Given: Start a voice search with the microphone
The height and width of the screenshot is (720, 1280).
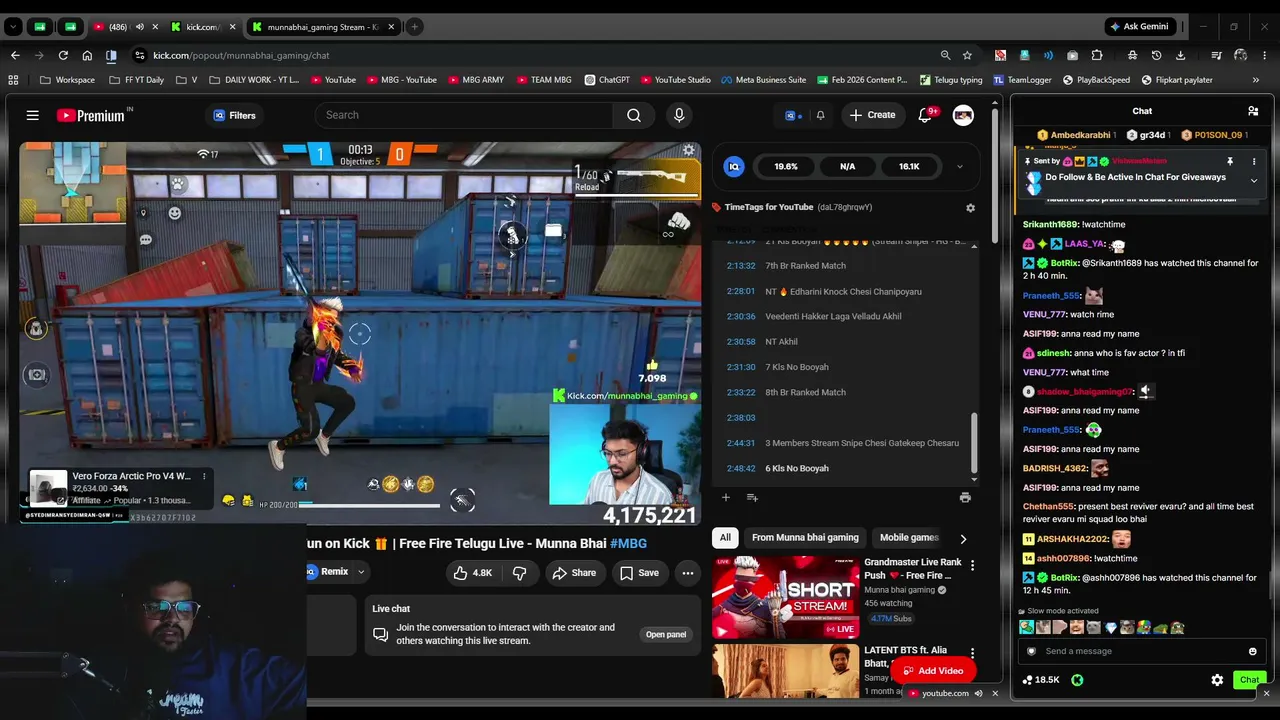Looking at the screenshot, I should pyautogui.click(x=679, y=116).
